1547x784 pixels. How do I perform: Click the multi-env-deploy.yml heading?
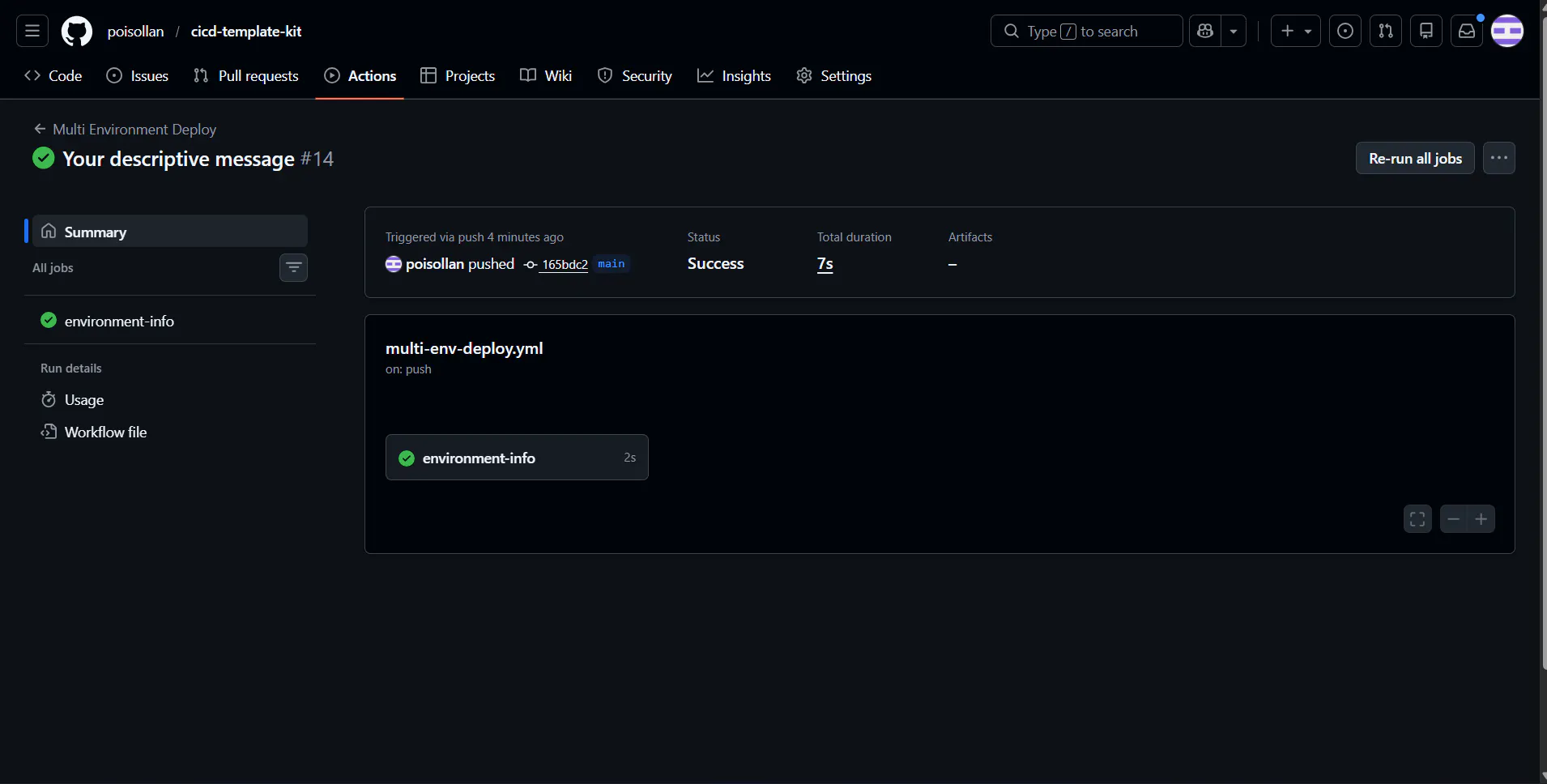pyautogui.click(x=464, y=348)
